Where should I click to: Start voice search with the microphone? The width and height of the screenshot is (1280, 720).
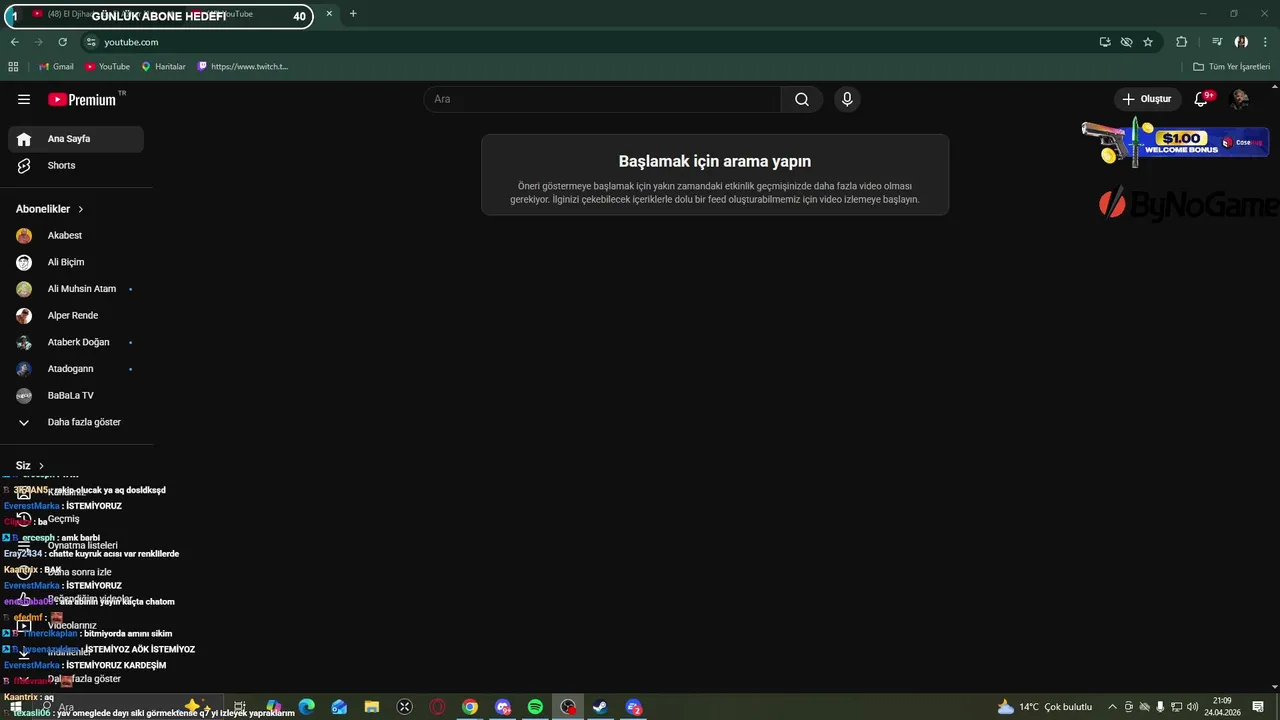pyautogui.click(x=847, y=99)
